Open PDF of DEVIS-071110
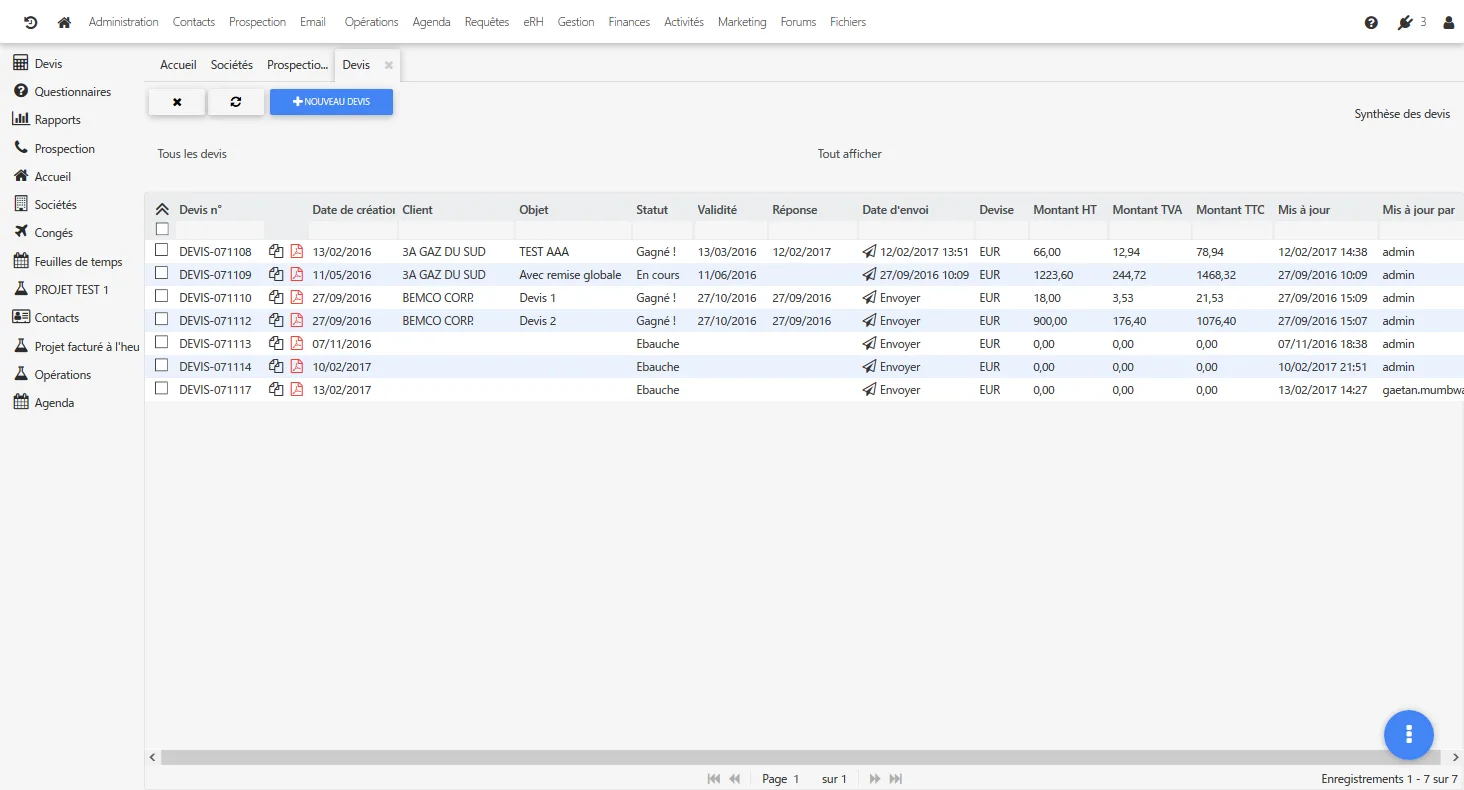This screenshot has width=1464, height=790. coord(297,298)
